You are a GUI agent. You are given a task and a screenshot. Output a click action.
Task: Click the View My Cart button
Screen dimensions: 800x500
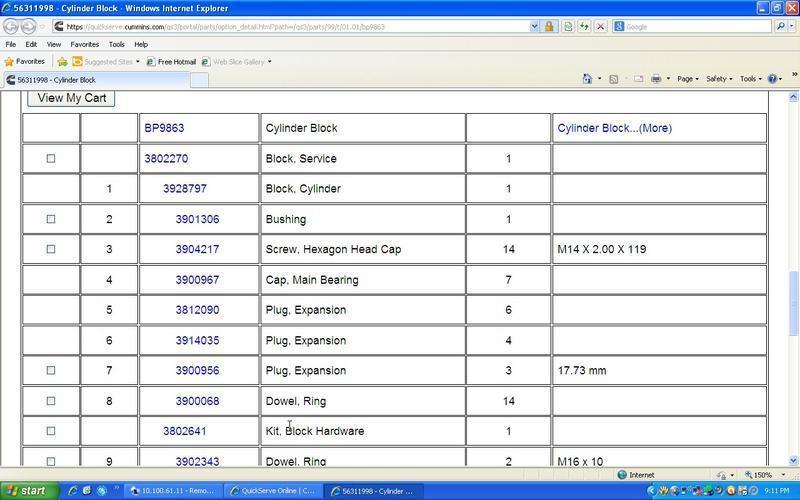[71, 98]
